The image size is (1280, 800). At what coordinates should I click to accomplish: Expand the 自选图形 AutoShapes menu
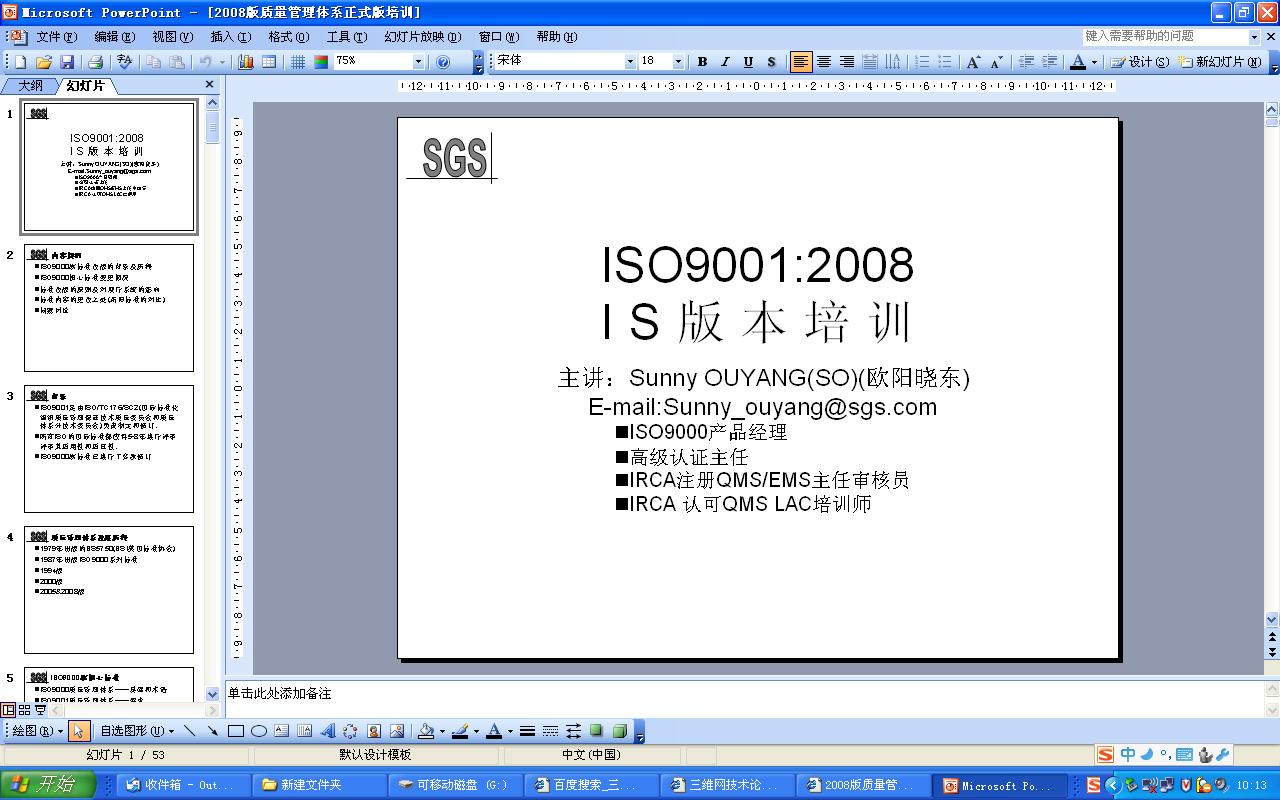137,731
